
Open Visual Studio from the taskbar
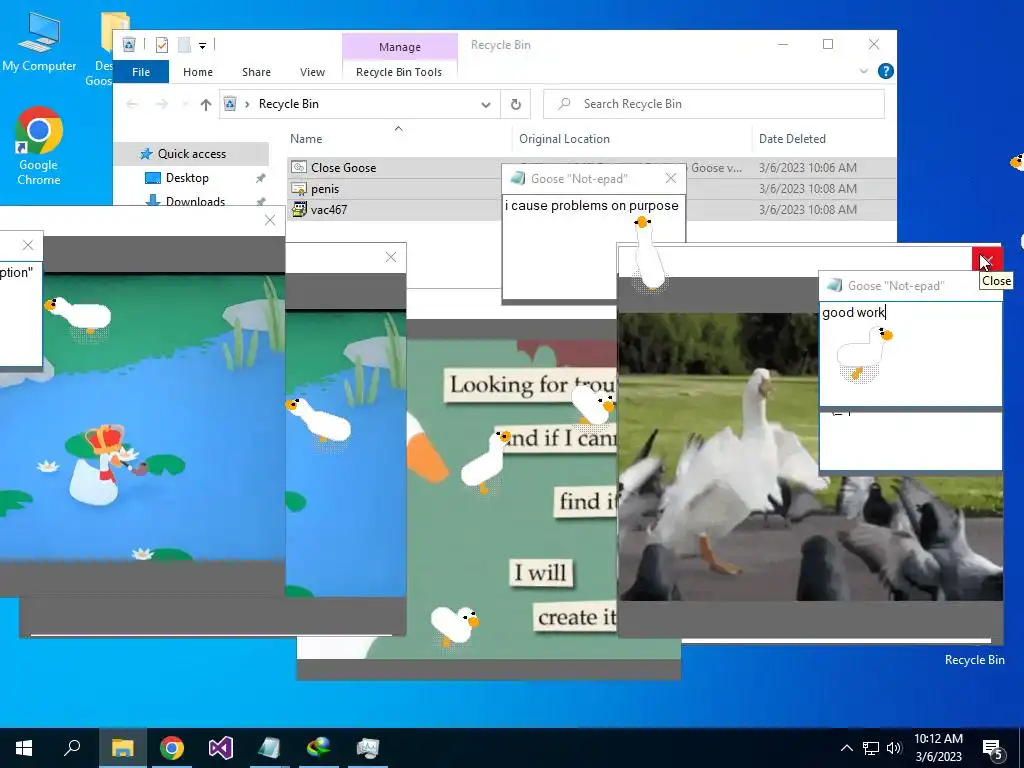coord(221,748)
